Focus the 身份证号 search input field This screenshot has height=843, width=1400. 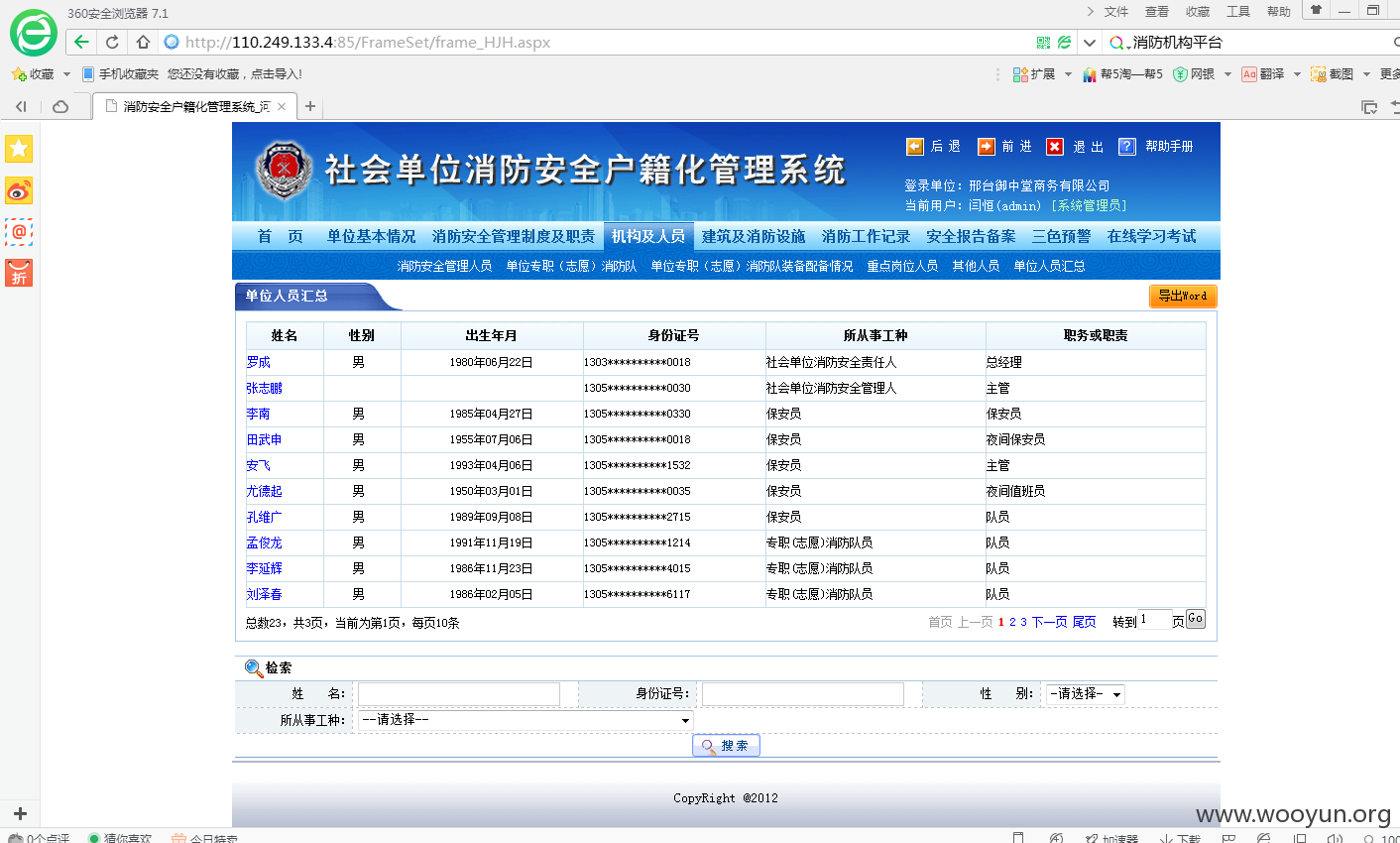[x=803, y=694]
